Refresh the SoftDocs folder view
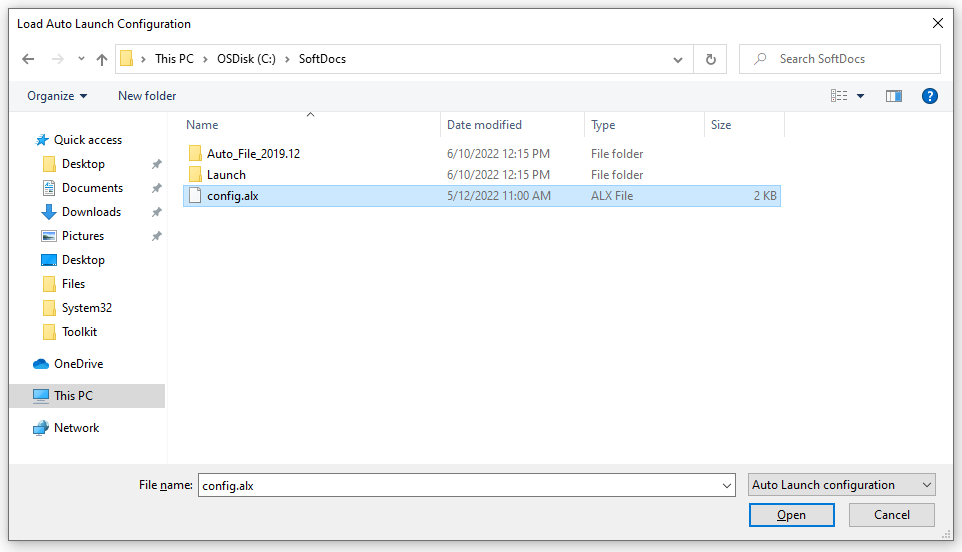The height and width of the screenshot is (552, 962). coord(710,59)
